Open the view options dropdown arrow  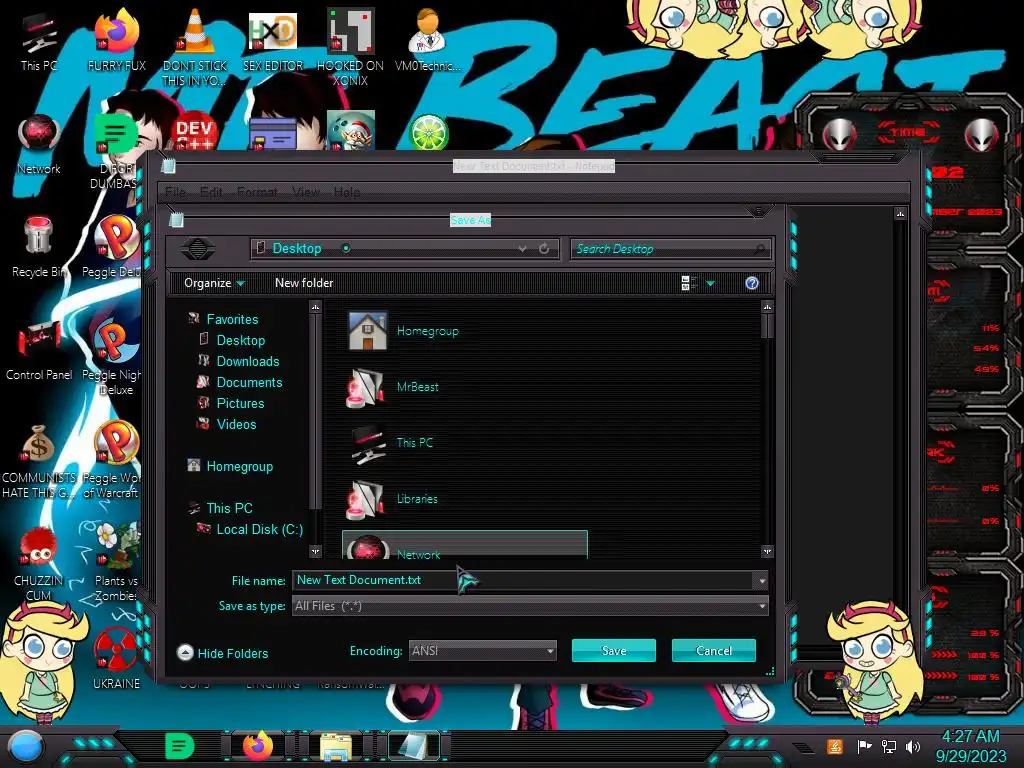point(711,283)
